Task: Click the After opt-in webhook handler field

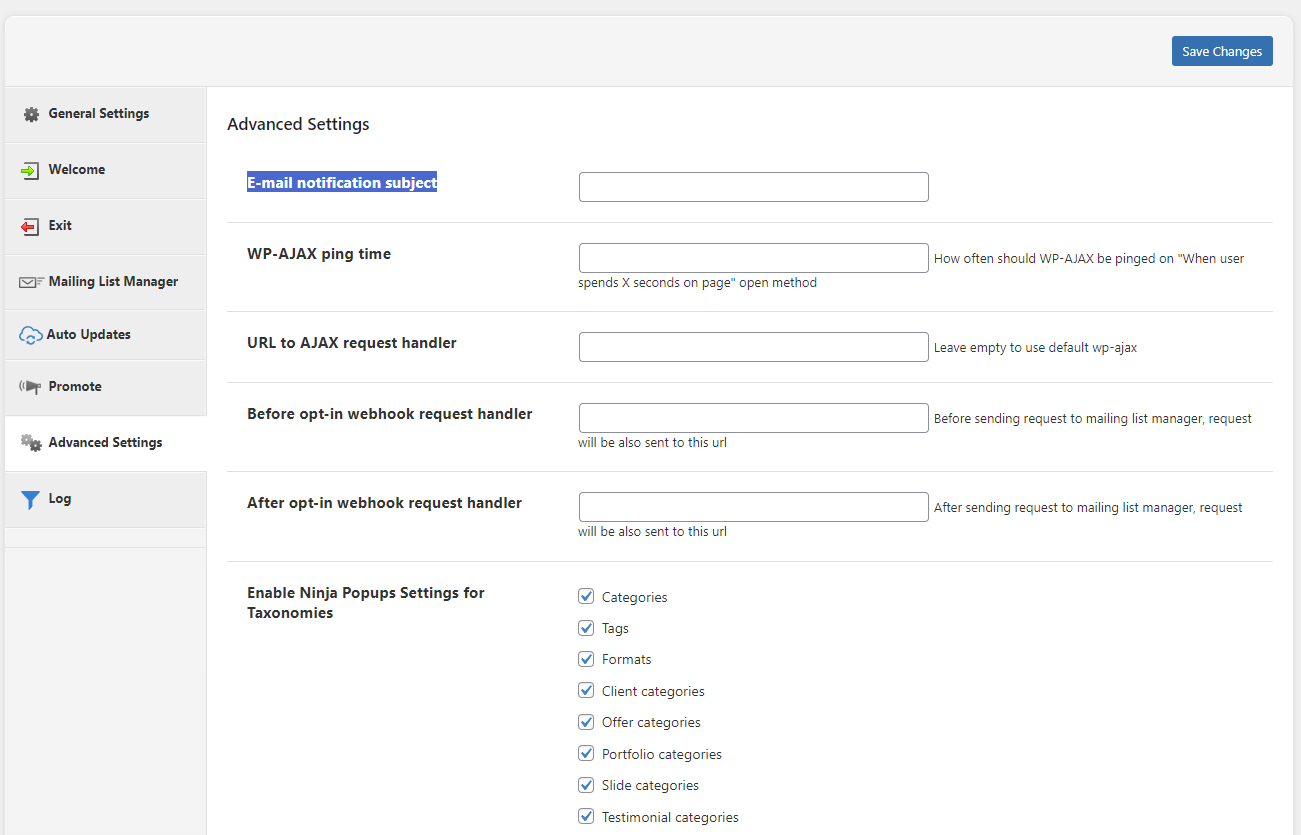Action: coord(753,507)
